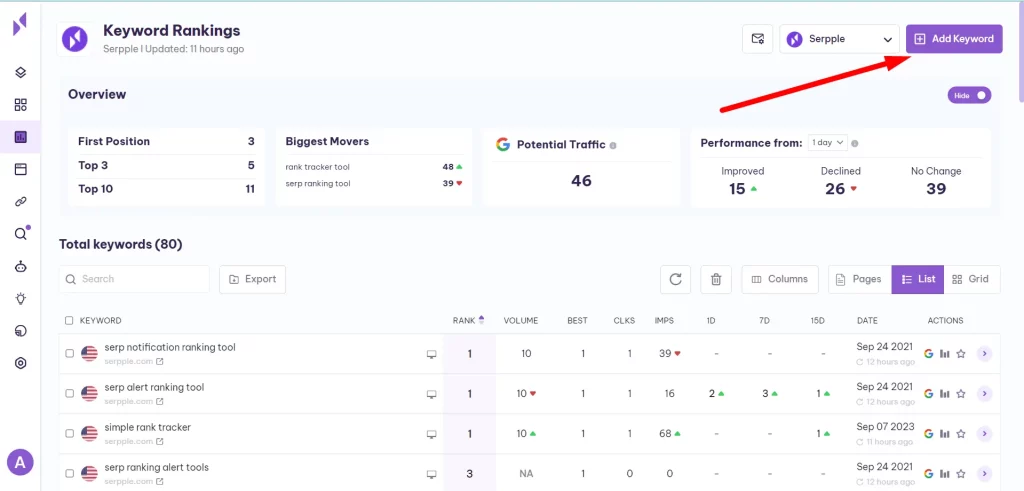Screen dimensions: 1024x491
Task: Star the simple rank tracker keyword
Action: click(x=961, y=434)
